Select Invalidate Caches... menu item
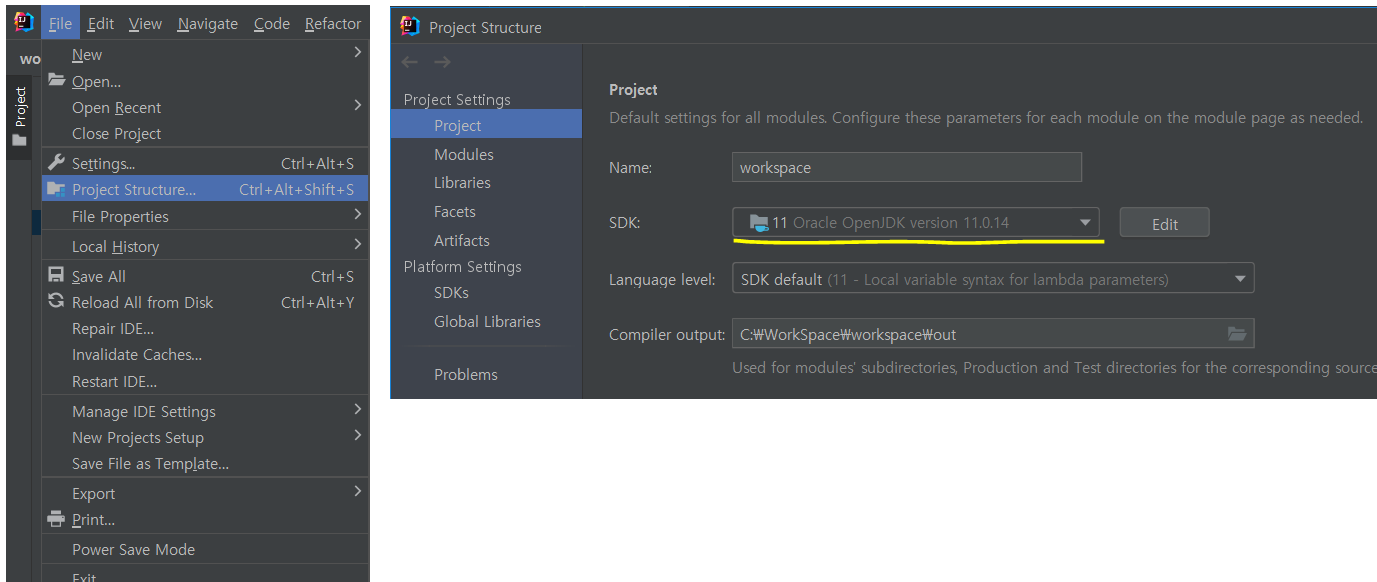The width and height of the screenshot is (1377, 582). coord(205,354)
